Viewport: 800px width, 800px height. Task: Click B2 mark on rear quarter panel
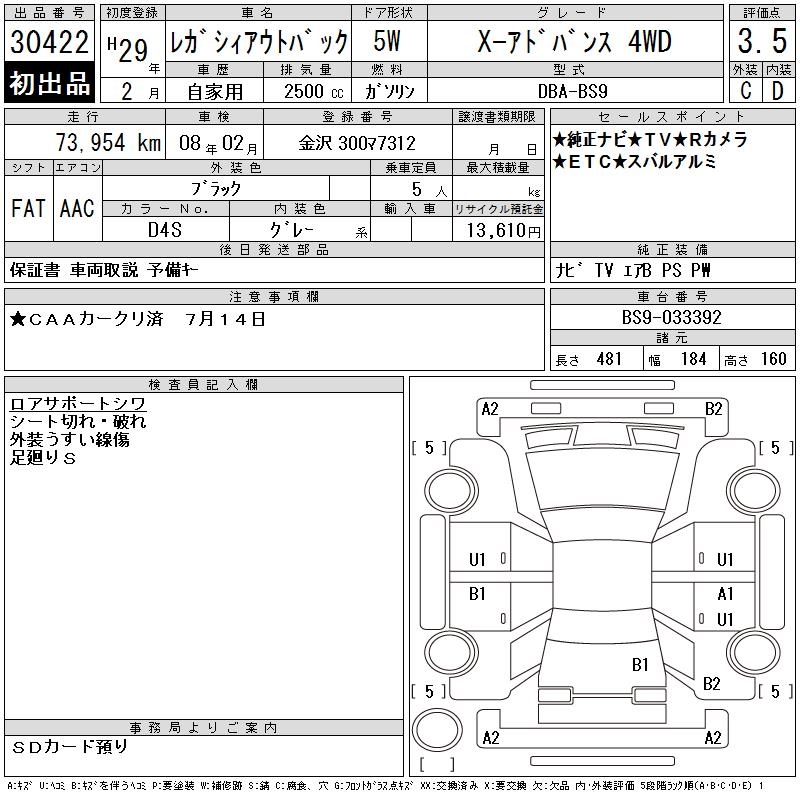pos(712,684)
